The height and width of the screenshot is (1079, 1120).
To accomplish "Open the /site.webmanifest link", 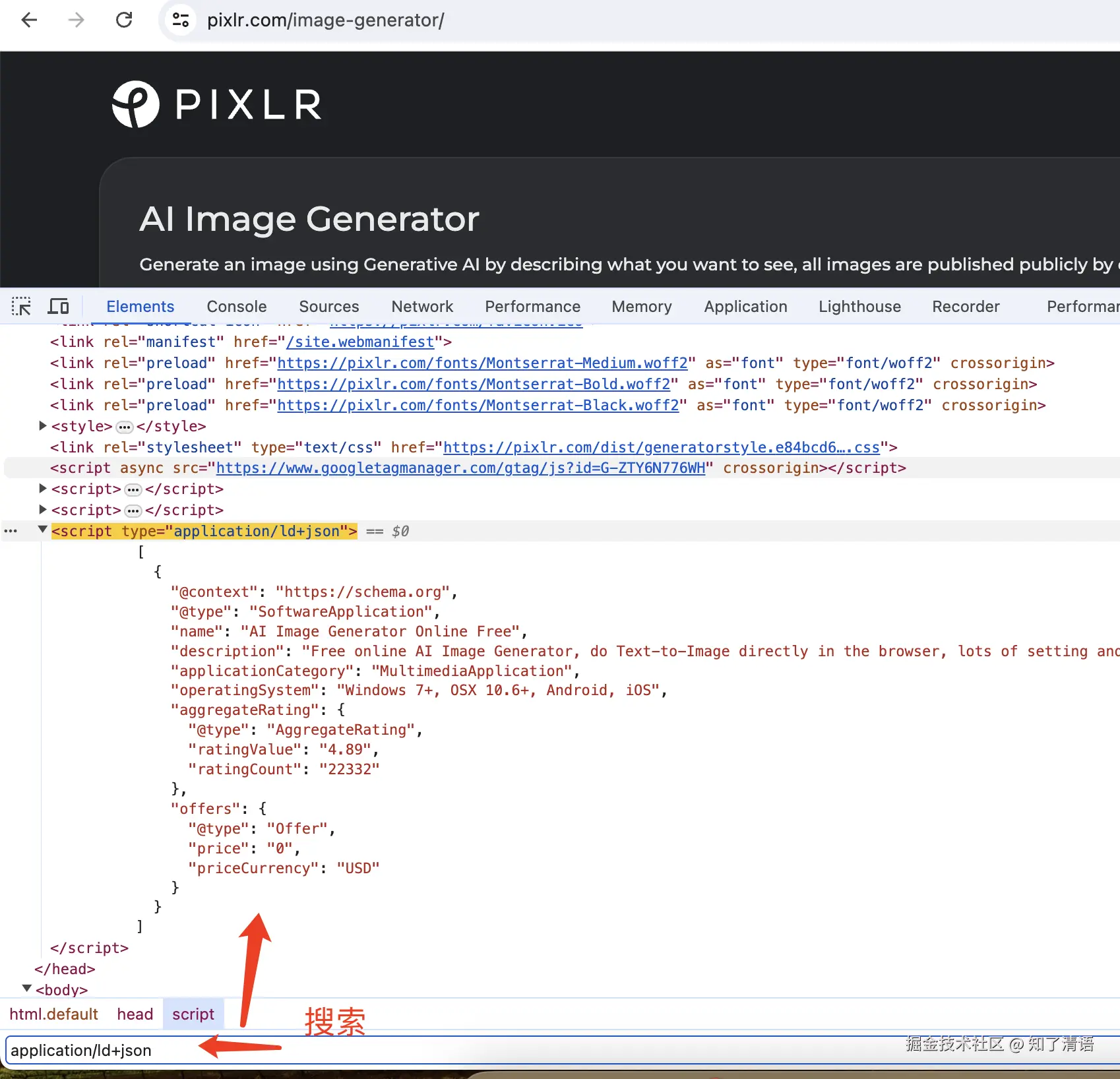I will point(360,342).
